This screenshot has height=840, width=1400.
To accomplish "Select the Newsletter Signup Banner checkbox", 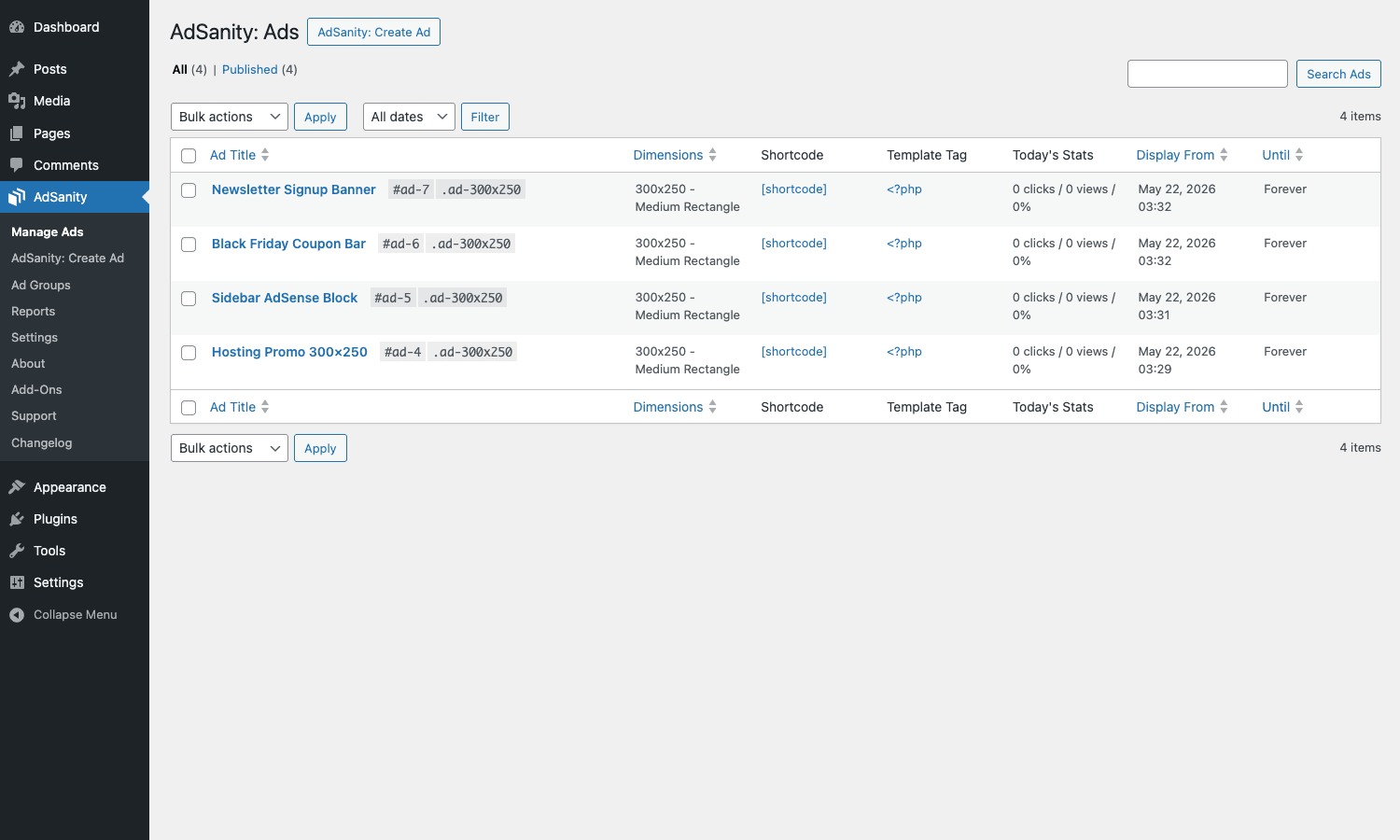I will coord(189,190).
